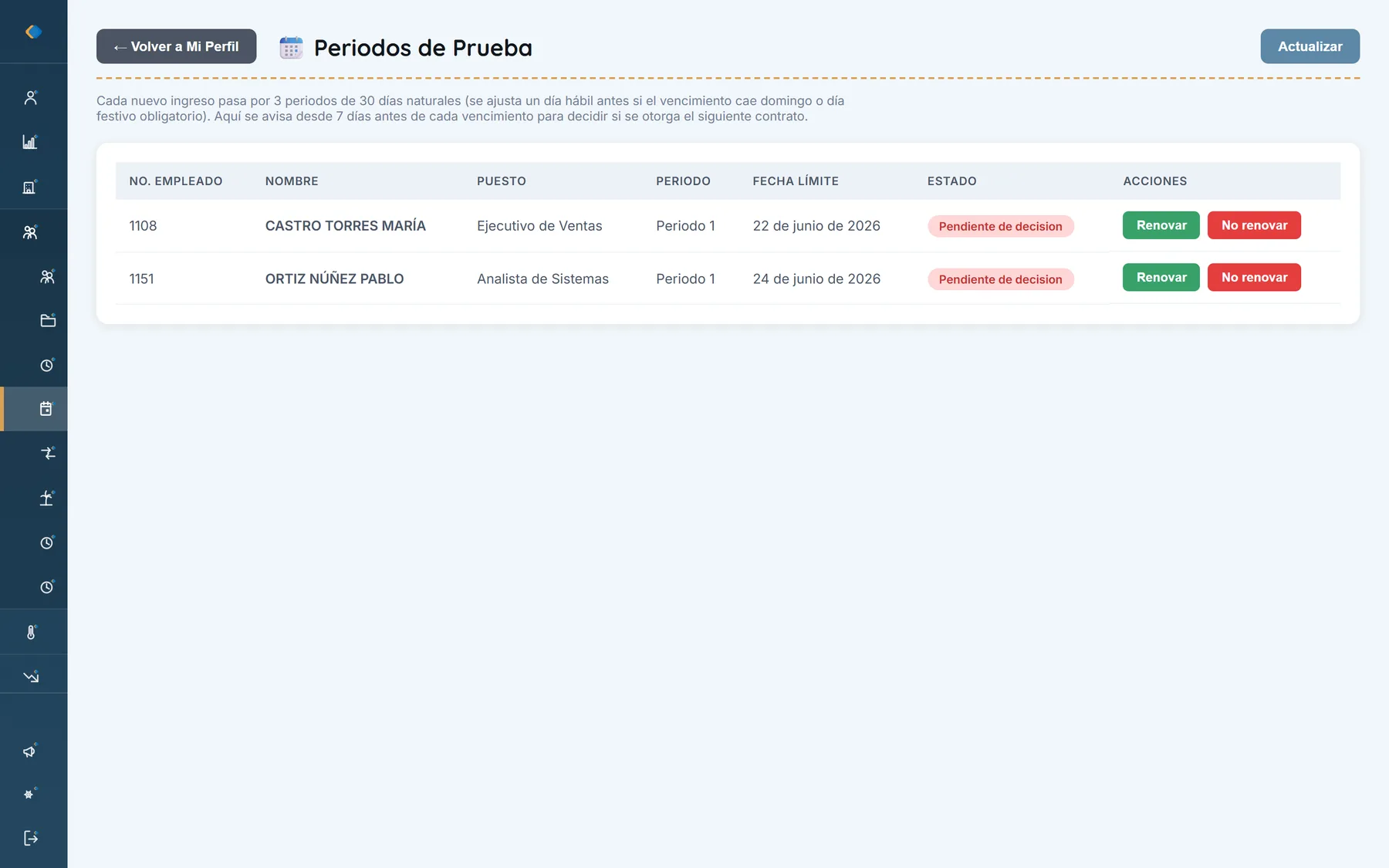The image size is (1389, 868).
Task: Select the swap arrows transfers icon
Action: tap(48, 453)
